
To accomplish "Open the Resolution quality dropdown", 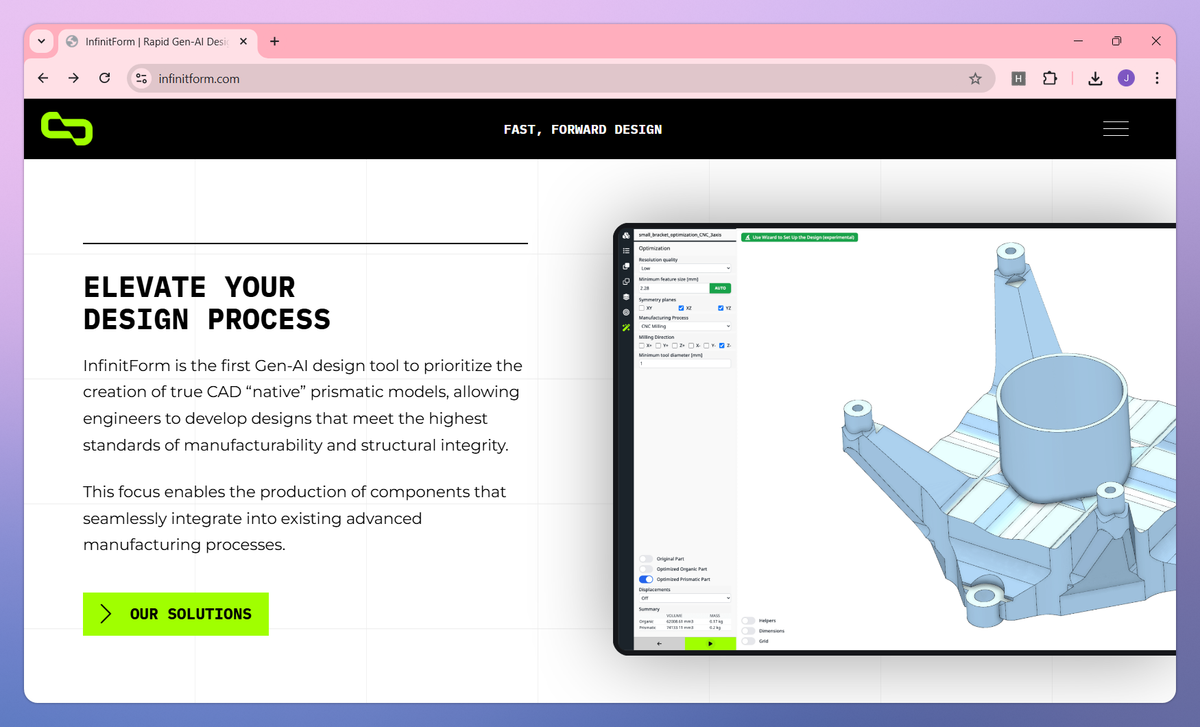I will point(685,268).
